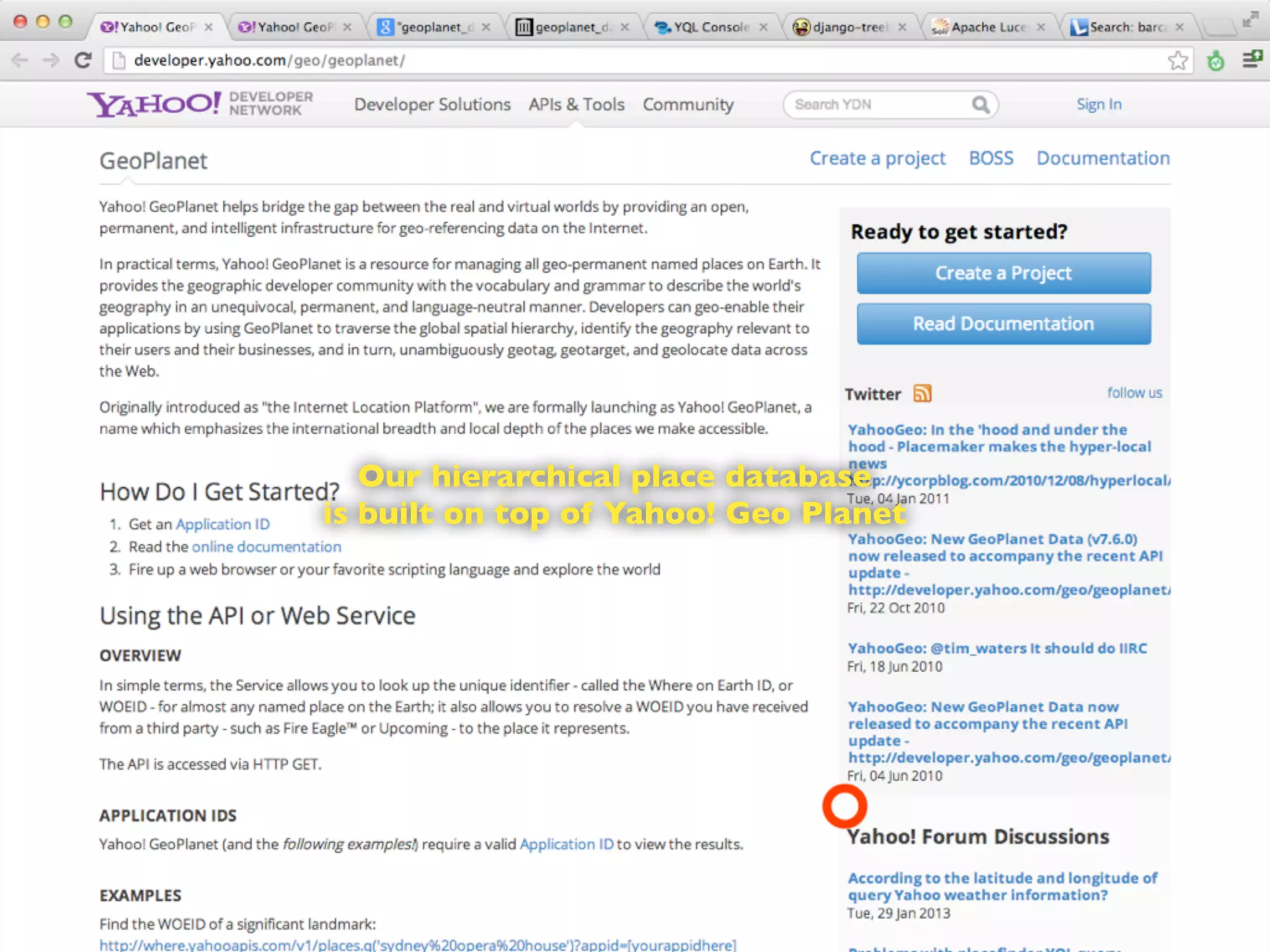Click the "Ready to get started?" heading
The height and width of the screenshot is (952, 1270).
click(959, 232)
